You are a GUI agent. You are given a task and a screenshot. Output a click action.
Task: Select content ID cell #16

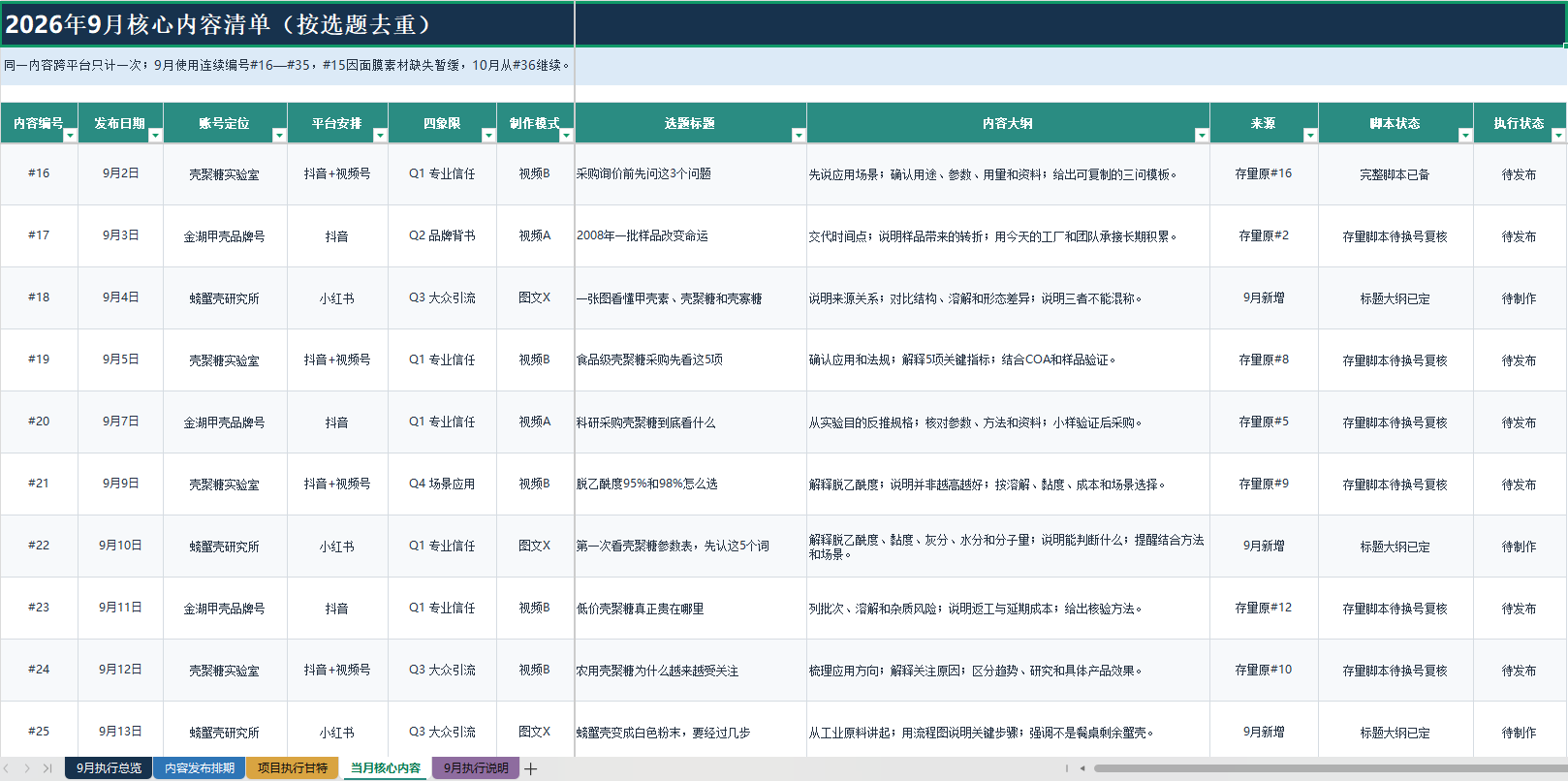click(39, 173)
